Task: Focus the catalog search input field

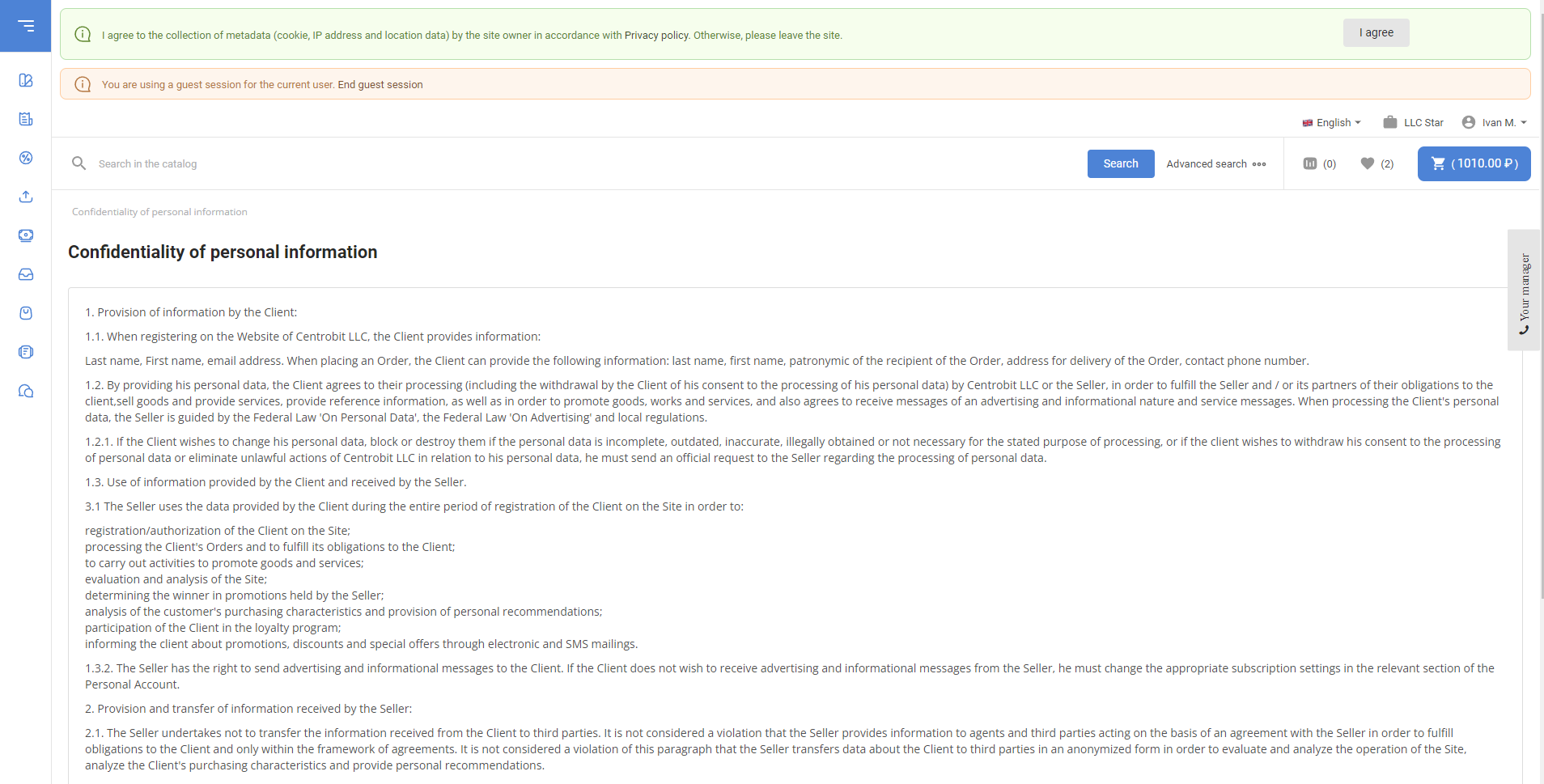Action: click(566, 163)
